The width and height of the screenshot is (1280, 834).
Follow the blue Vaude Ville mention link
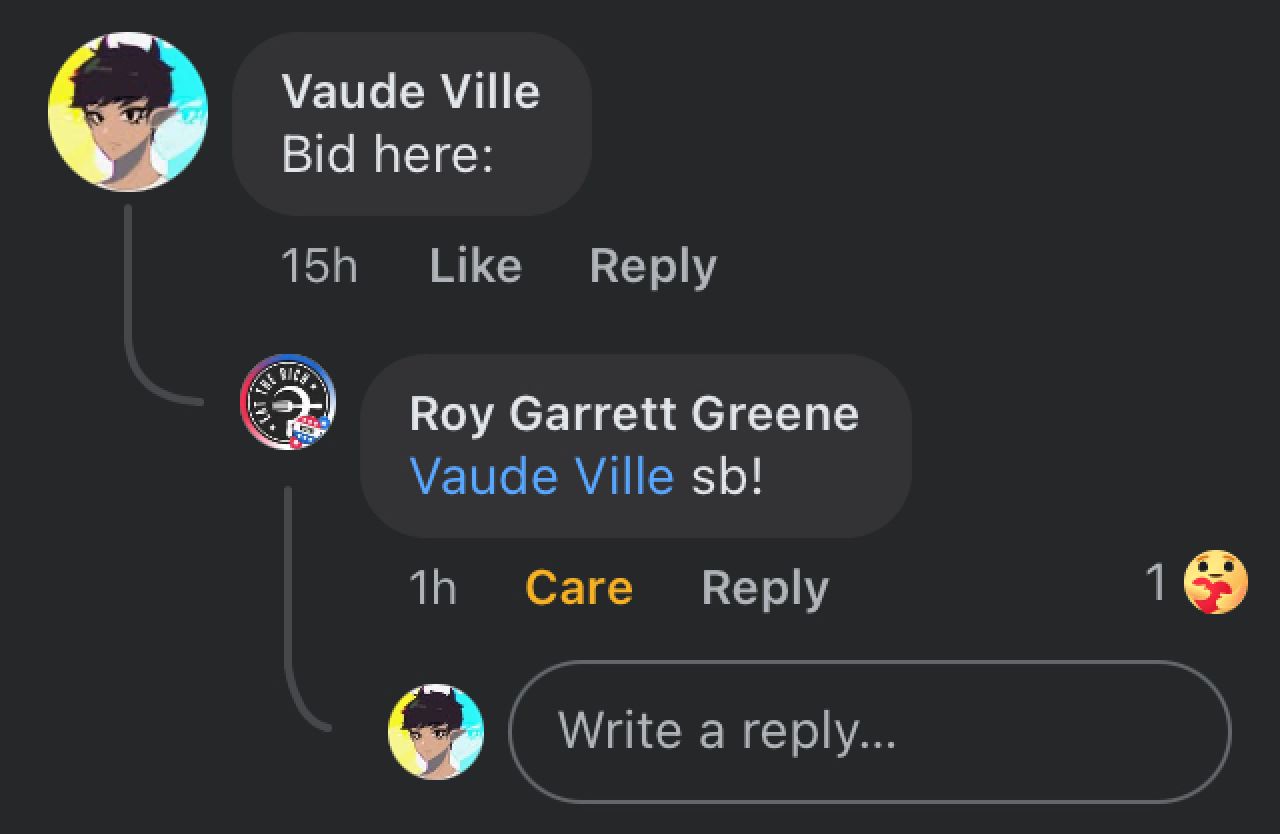542,476
